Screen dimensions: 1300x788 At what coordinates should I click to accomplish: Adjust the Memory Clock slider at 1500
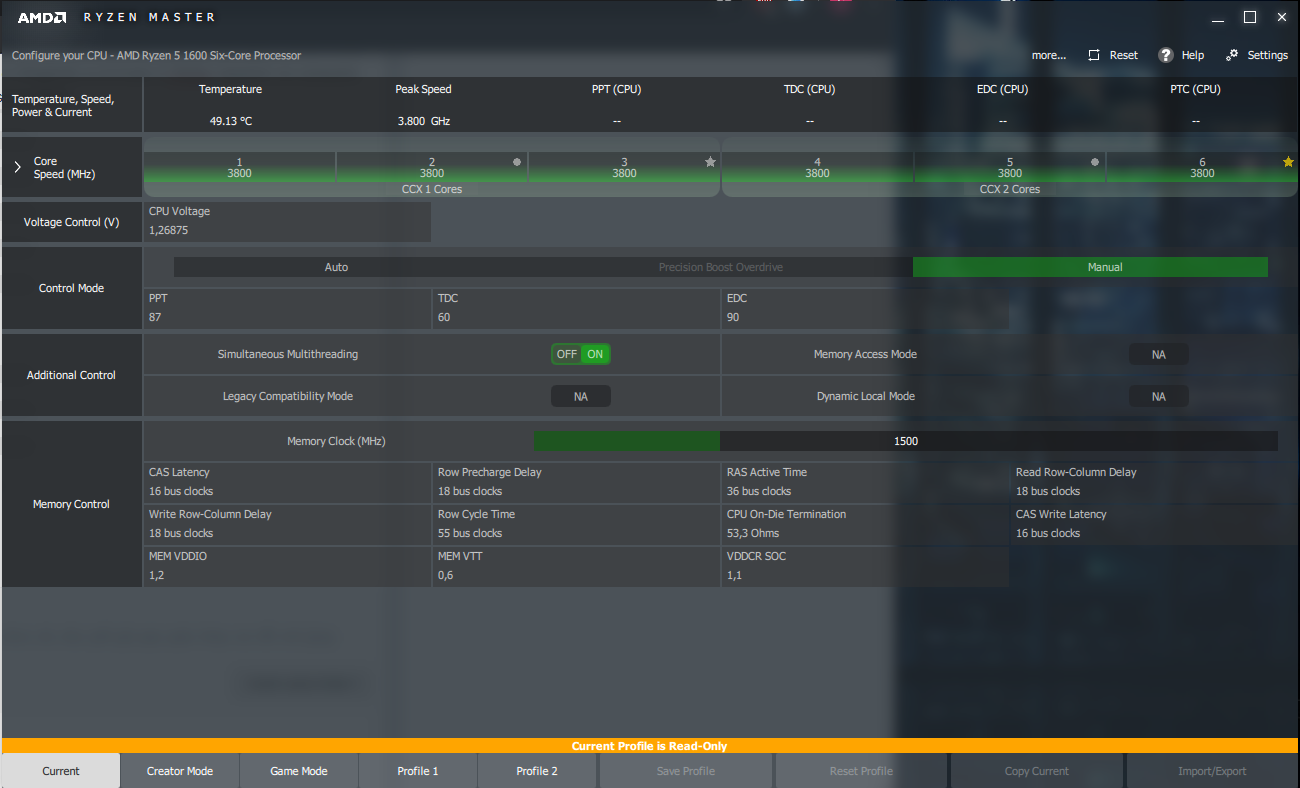(x=905, y=441)
